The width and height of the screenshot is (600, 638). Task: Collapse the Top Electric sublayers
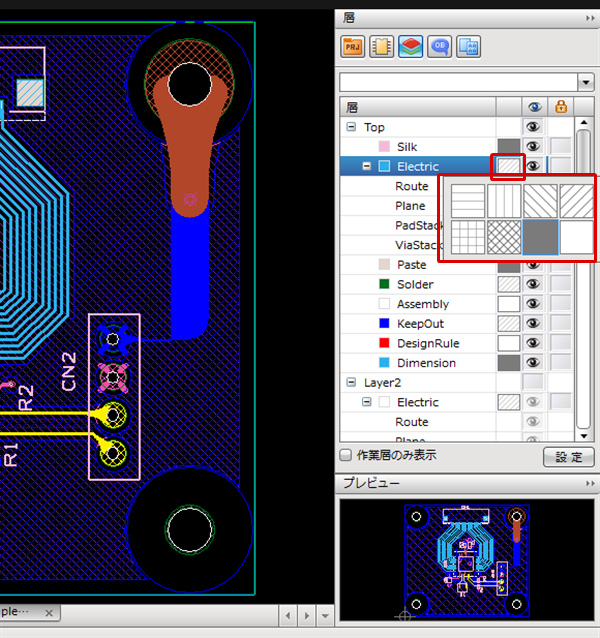[367, 166]
